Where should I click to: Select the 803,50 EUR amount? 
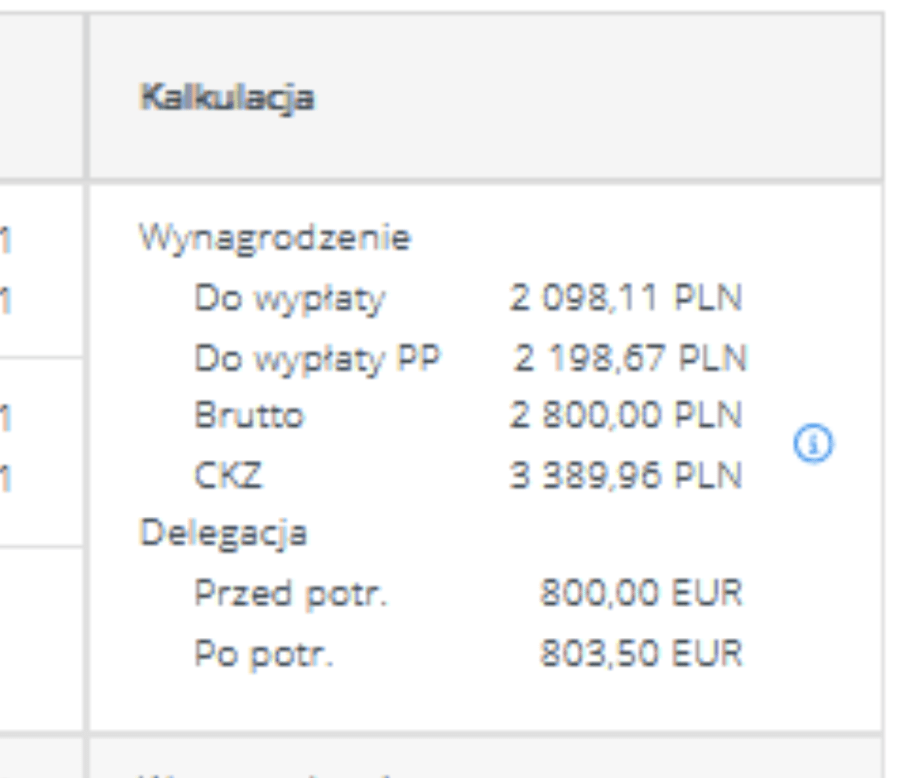click(x=641, y=653)
